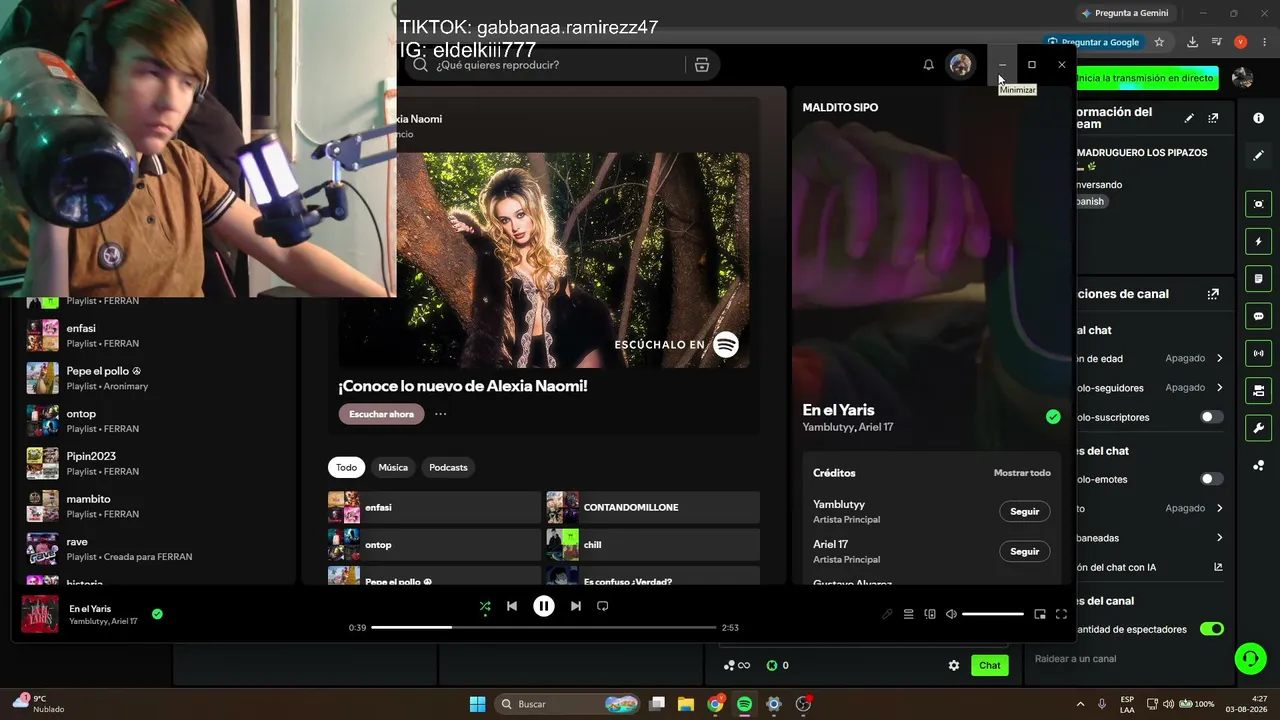
Task: Skip to next track in Spotify
Action: click(576, 606)
